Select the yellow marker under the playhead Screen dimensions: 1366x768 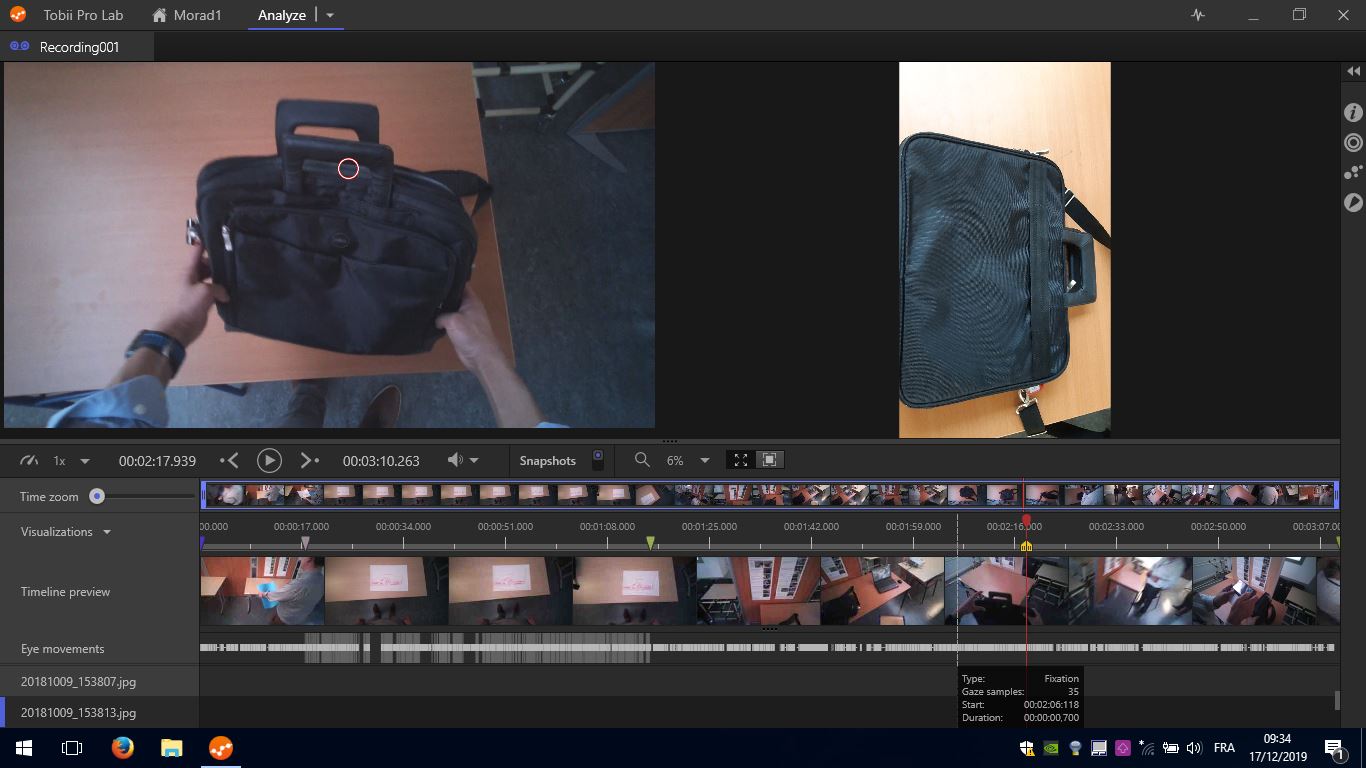[x=1026, y=545]
